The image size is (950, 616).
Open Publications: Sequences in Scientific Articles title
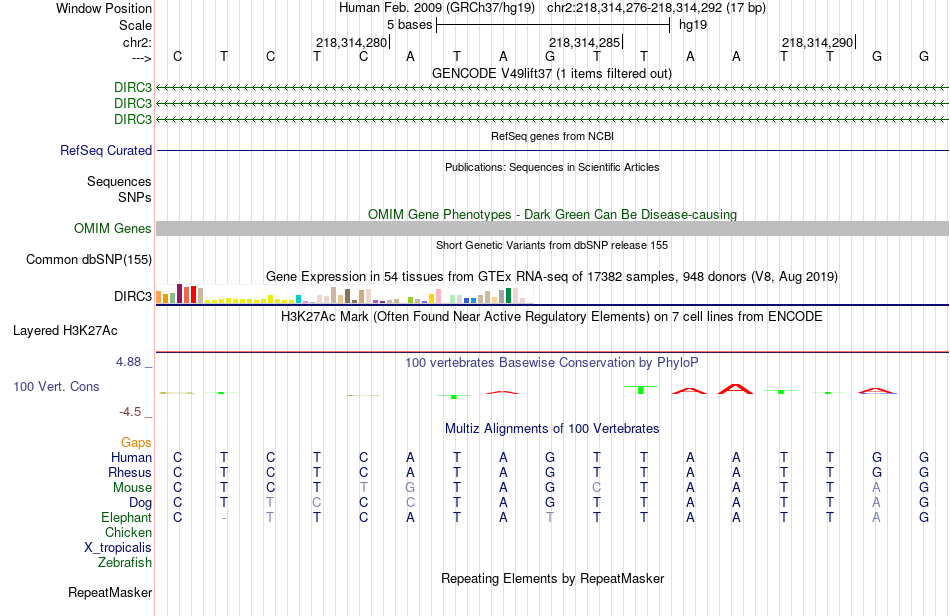(552, 167)
